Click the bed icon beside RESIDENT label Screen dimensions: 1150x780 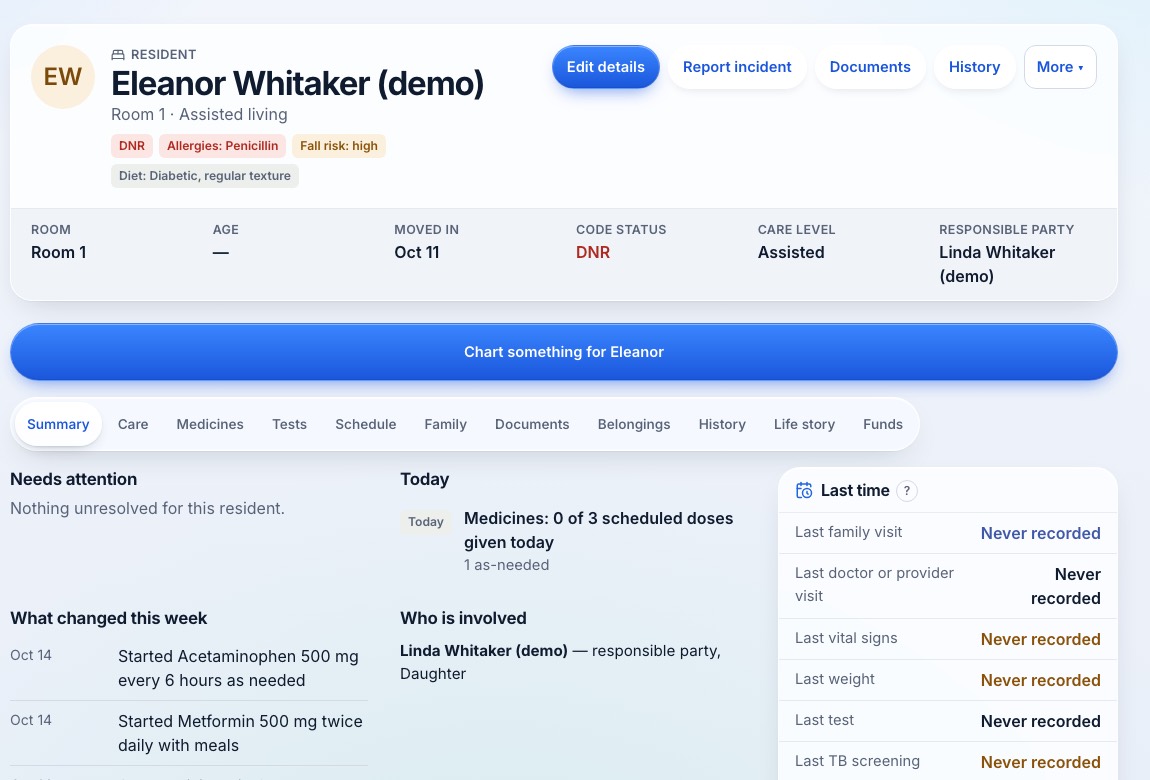point(118,55)
